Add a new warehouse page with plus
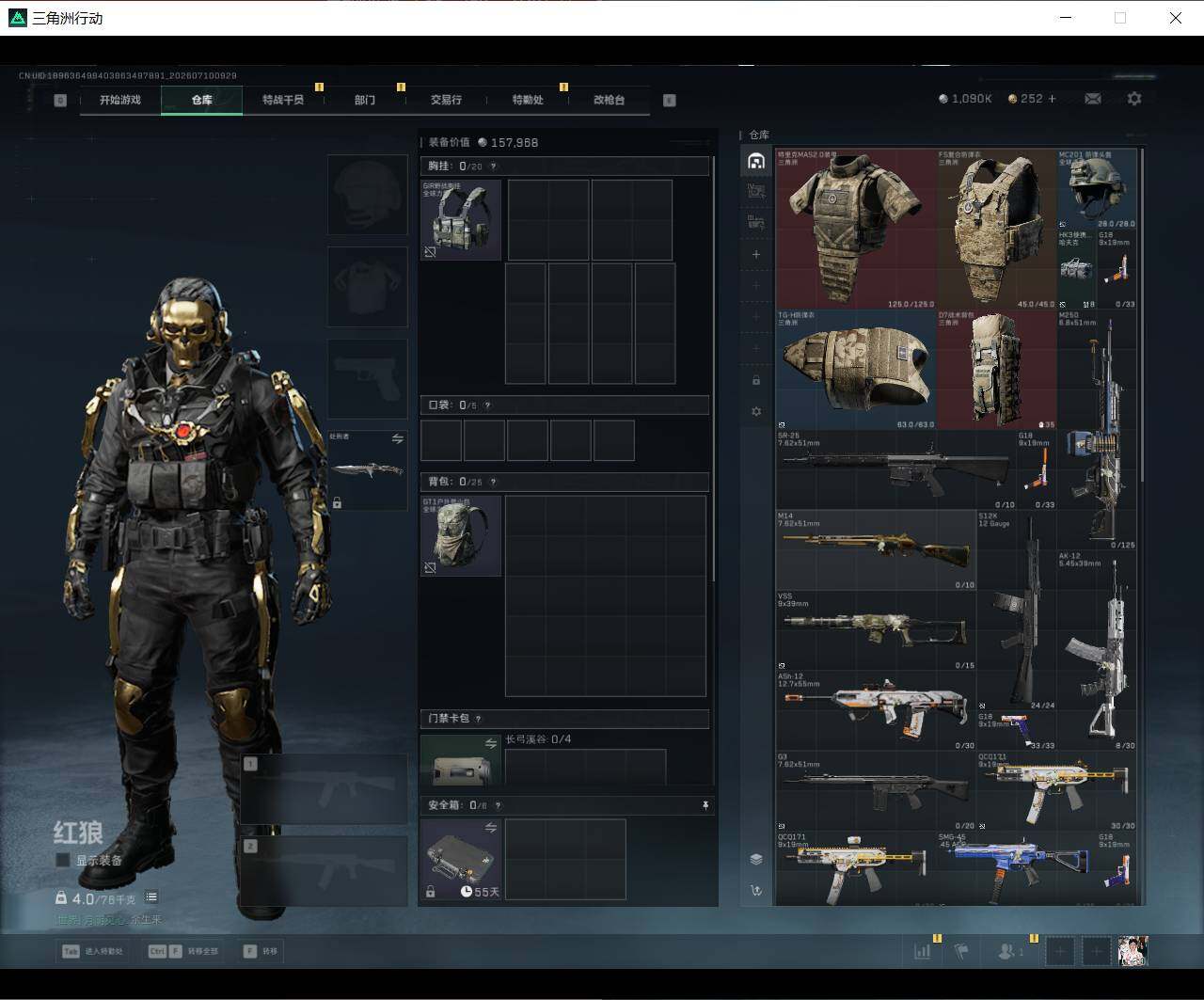This screenshot has height=1000, width=1204. (756, 254)
